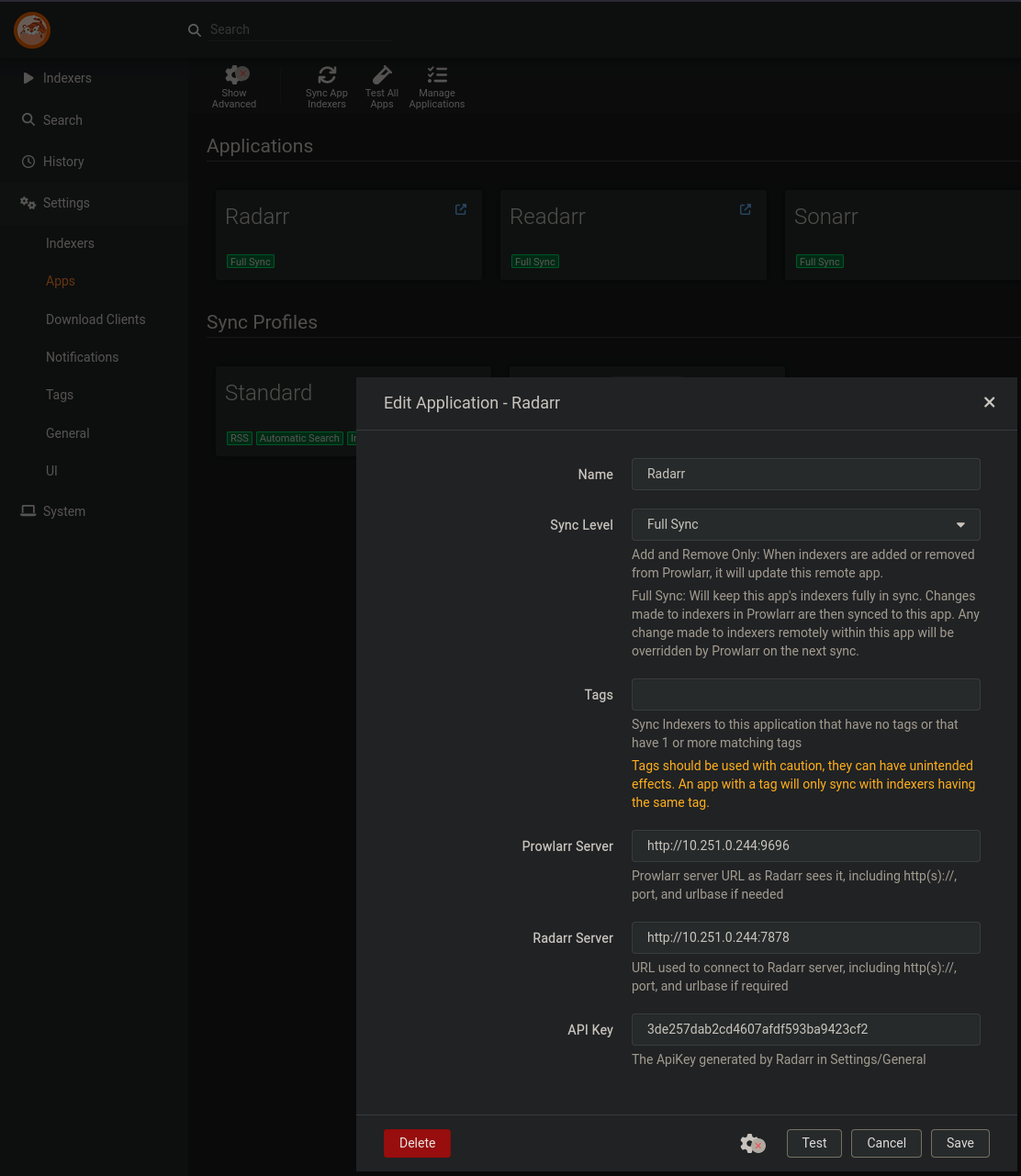Click the Cancel button
Viewport: 1021px width, 1176px height.
click(886, 1143)
